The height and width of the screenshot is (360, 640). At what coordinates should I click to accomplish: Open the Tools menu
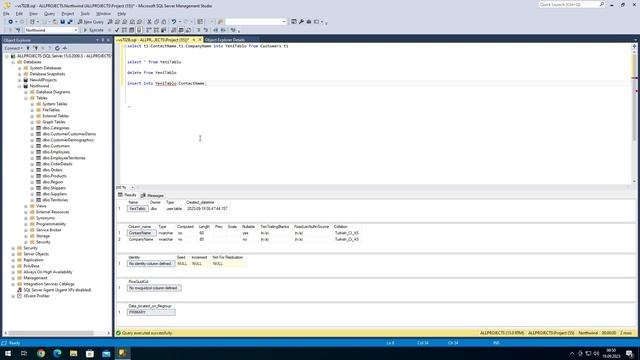[x=85, y=13]
